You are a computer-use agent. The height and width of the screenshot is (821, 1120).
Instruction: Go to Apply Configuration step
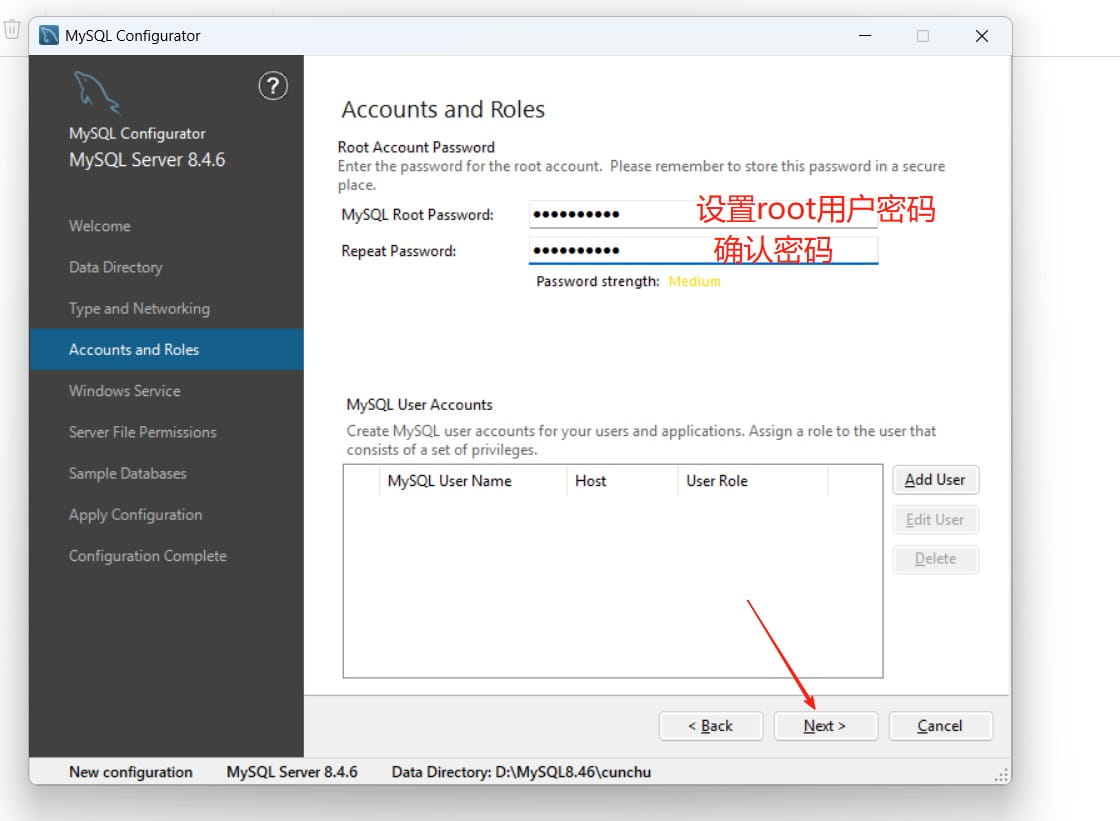tap(135, 514)
